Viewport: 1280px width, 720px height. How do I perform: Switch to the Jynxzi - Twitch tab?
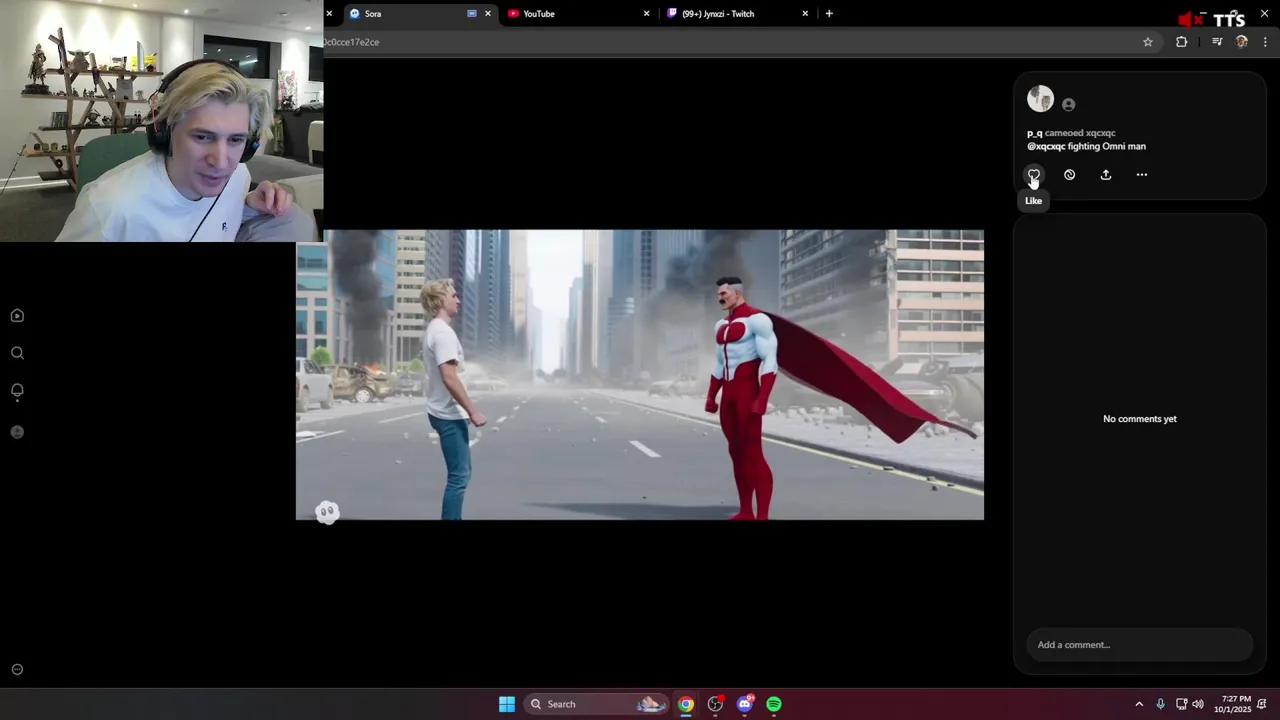click(737, 14)
